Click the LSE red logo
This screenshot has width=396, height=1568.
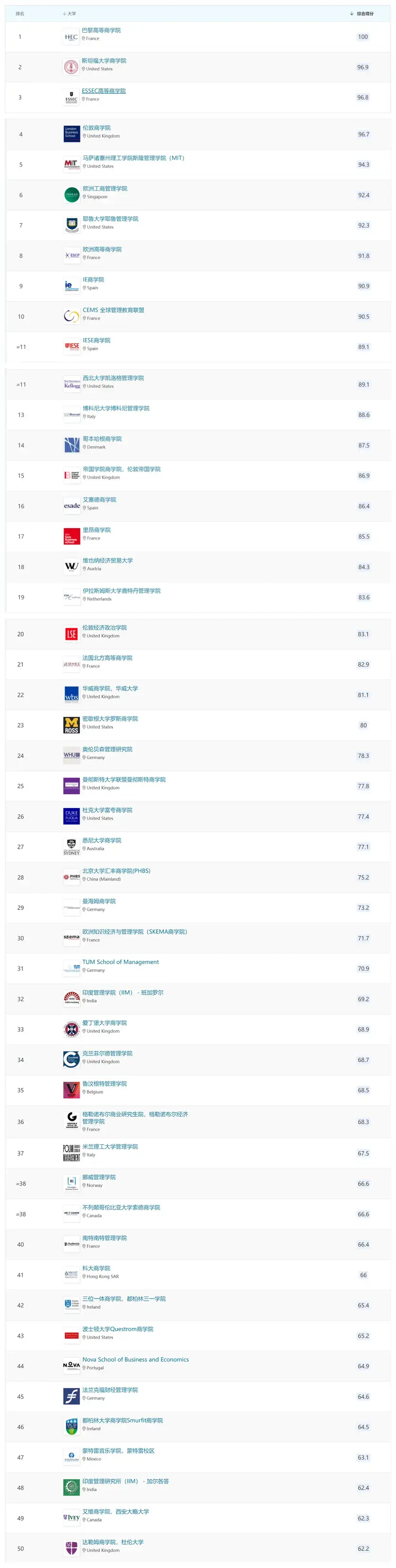pos(71,634)
